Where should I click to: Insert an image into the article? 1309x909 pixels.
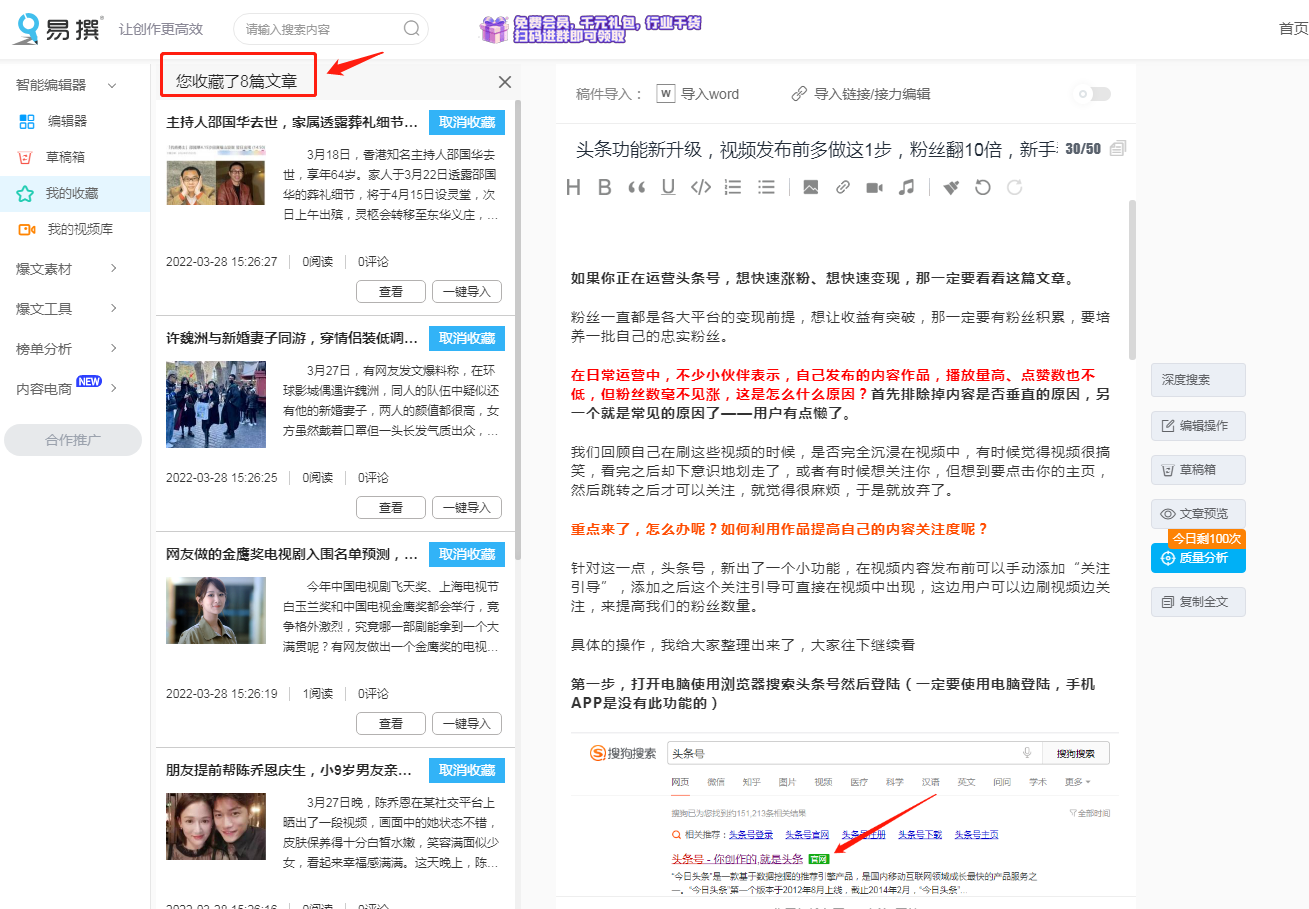[x=811, y=187]
